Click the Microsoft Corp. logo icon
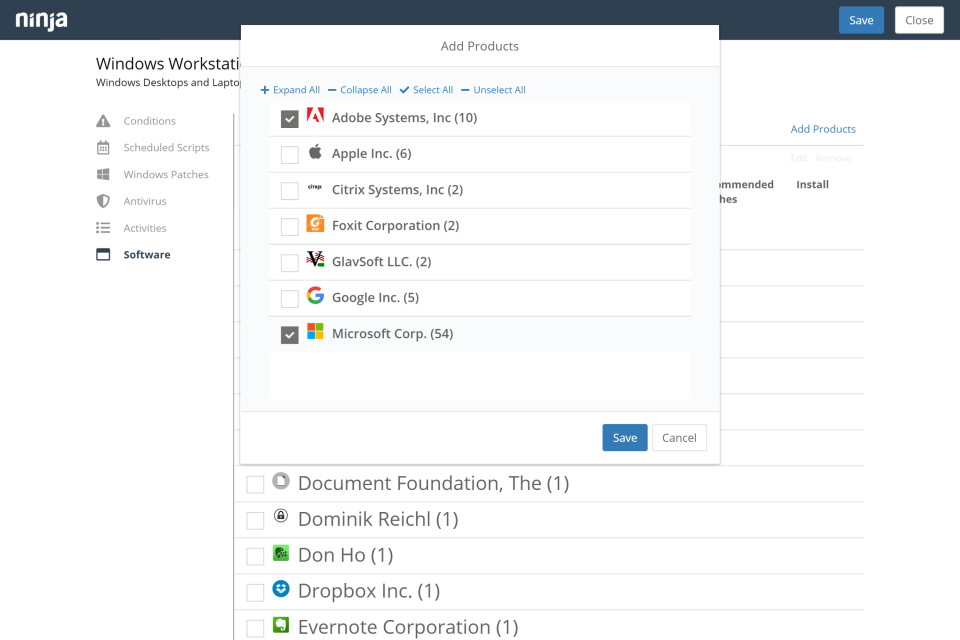The image size is (960, 640). click(315, 332)
